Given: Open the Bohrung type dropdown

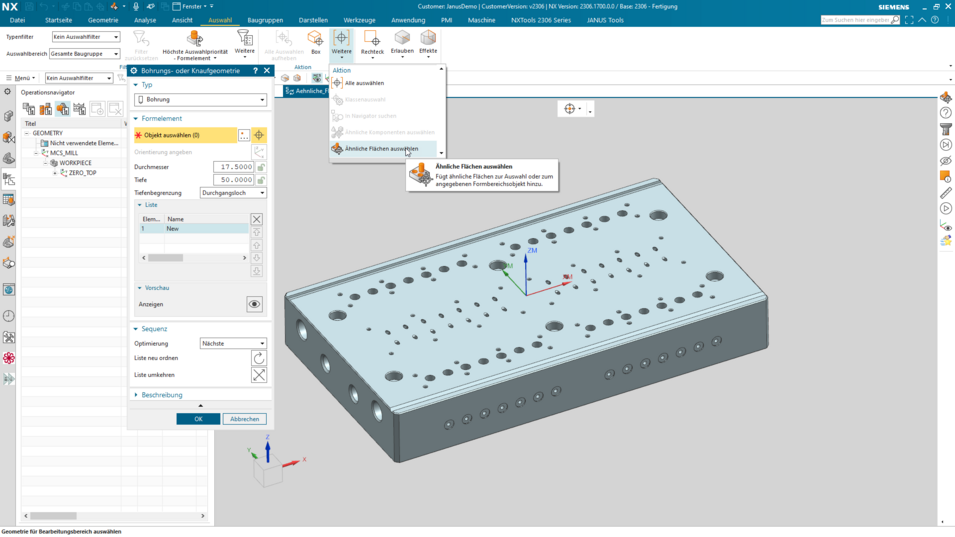Looking at the screenshot, I should 200,99.
